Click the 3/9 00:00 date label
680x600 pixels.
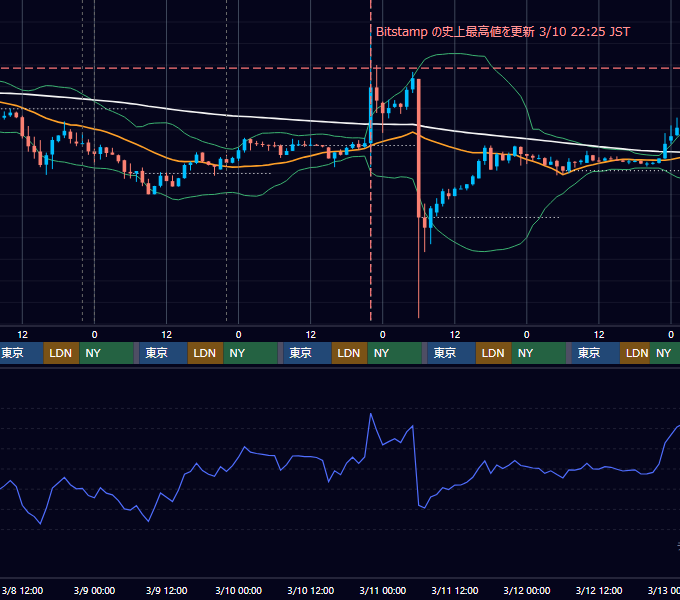[x=94, y=590]
